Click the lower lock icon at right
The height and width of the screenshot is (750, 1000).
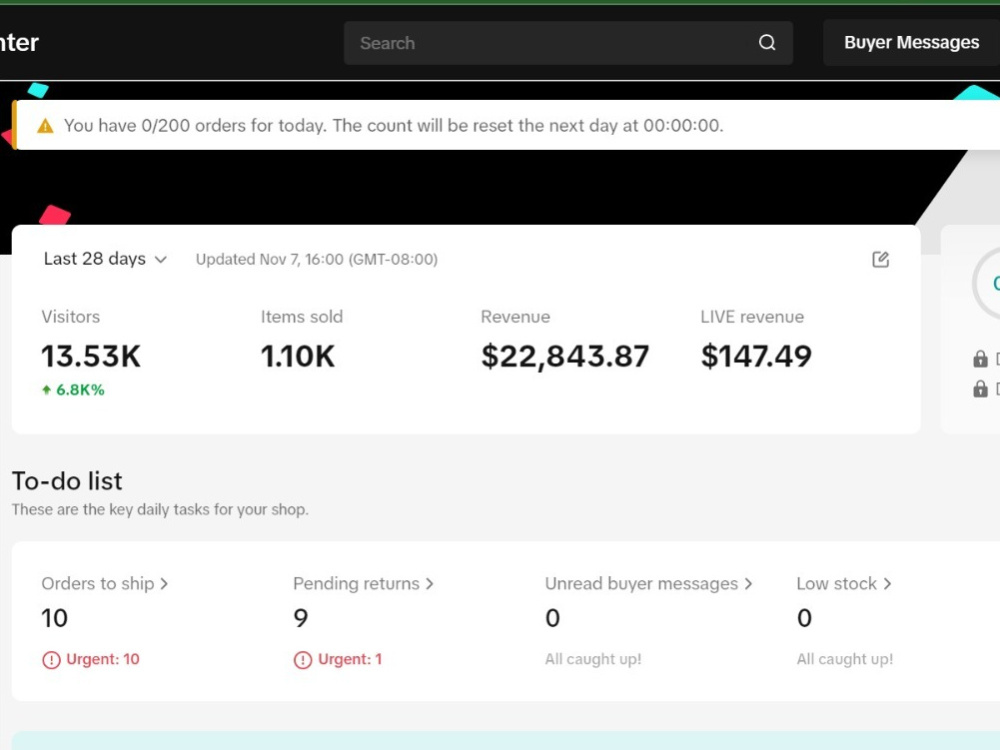click(x=980, y=388)
